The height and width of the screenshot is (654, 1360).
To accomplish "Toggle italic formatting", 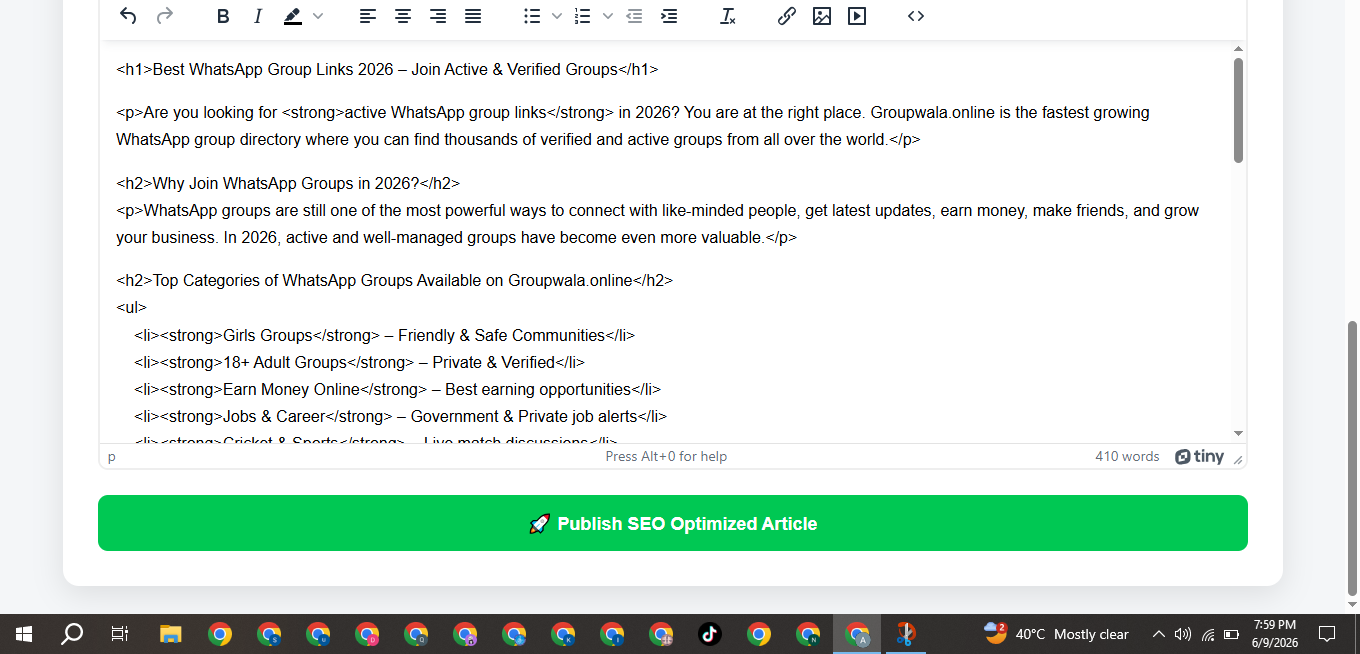I will tap(258, 16).
